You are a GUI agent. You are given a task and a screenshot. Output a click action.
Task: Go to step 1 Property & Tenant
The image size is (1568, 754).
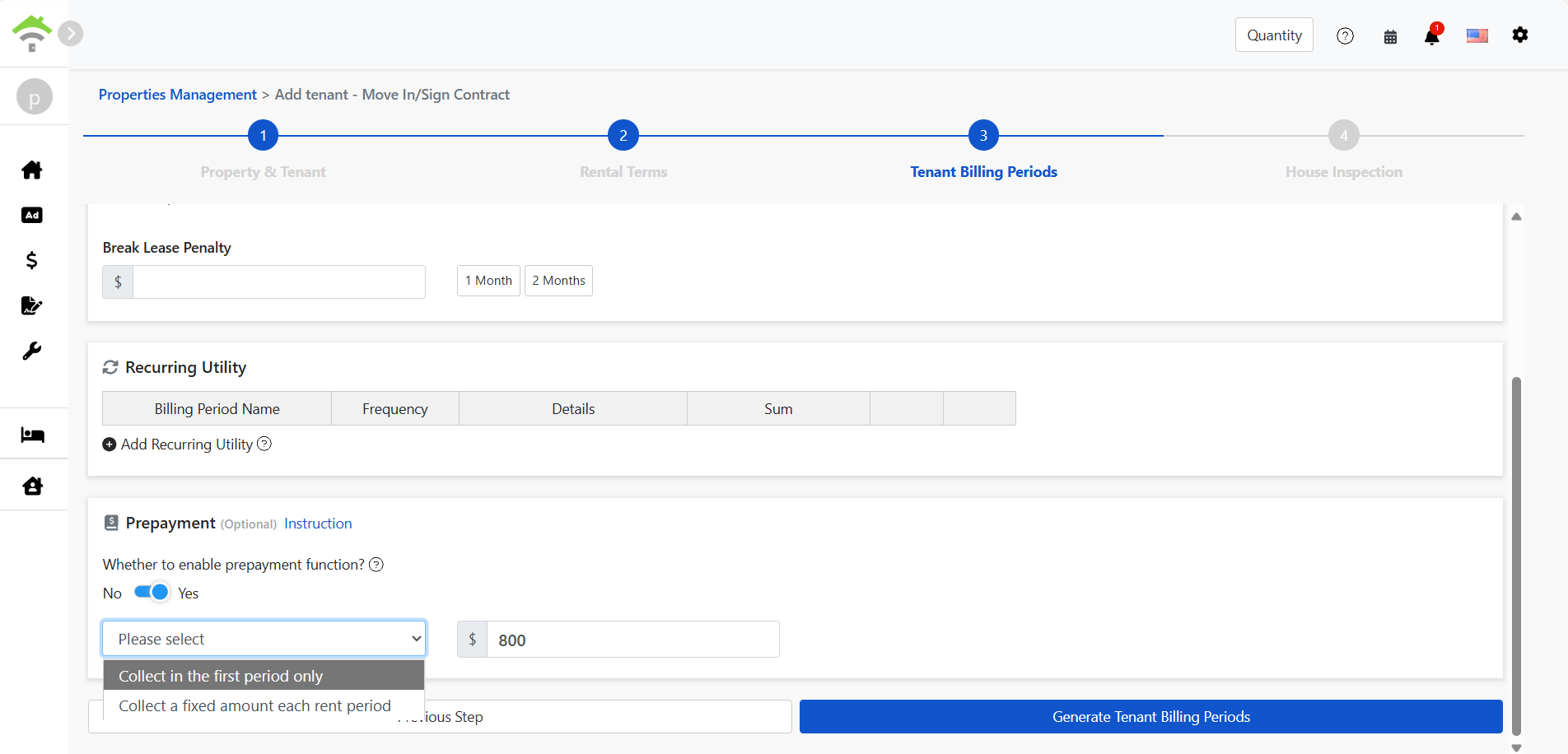point(263,136)
